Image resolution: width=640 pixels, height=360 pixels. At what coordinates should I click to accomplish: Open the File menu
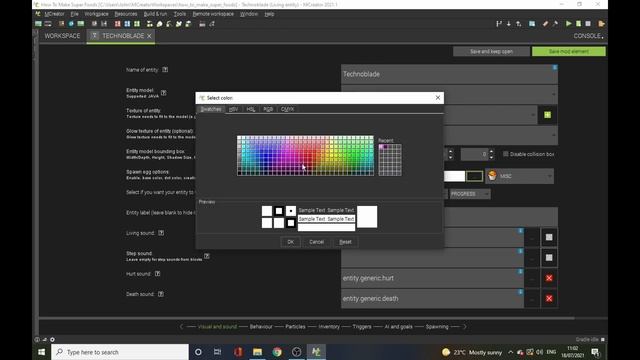(74, 14)
